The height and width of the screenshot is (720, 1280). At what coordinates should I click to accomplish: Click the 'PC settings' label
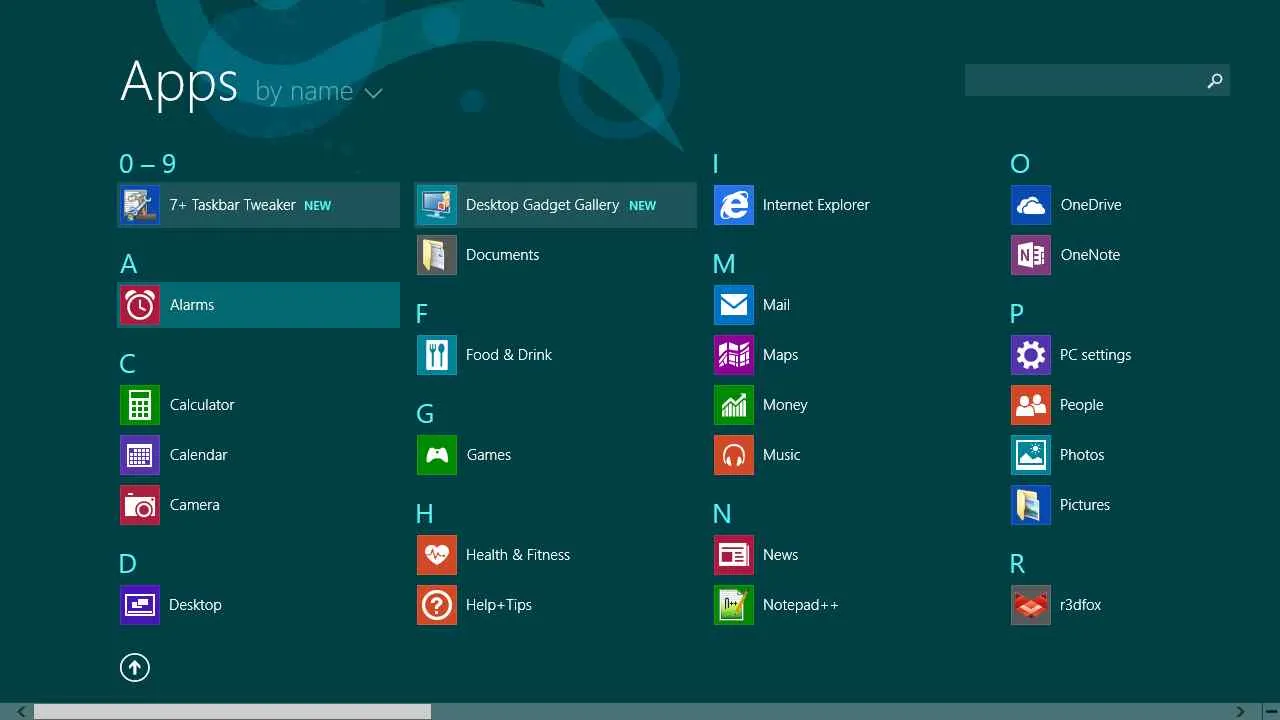1096,355
